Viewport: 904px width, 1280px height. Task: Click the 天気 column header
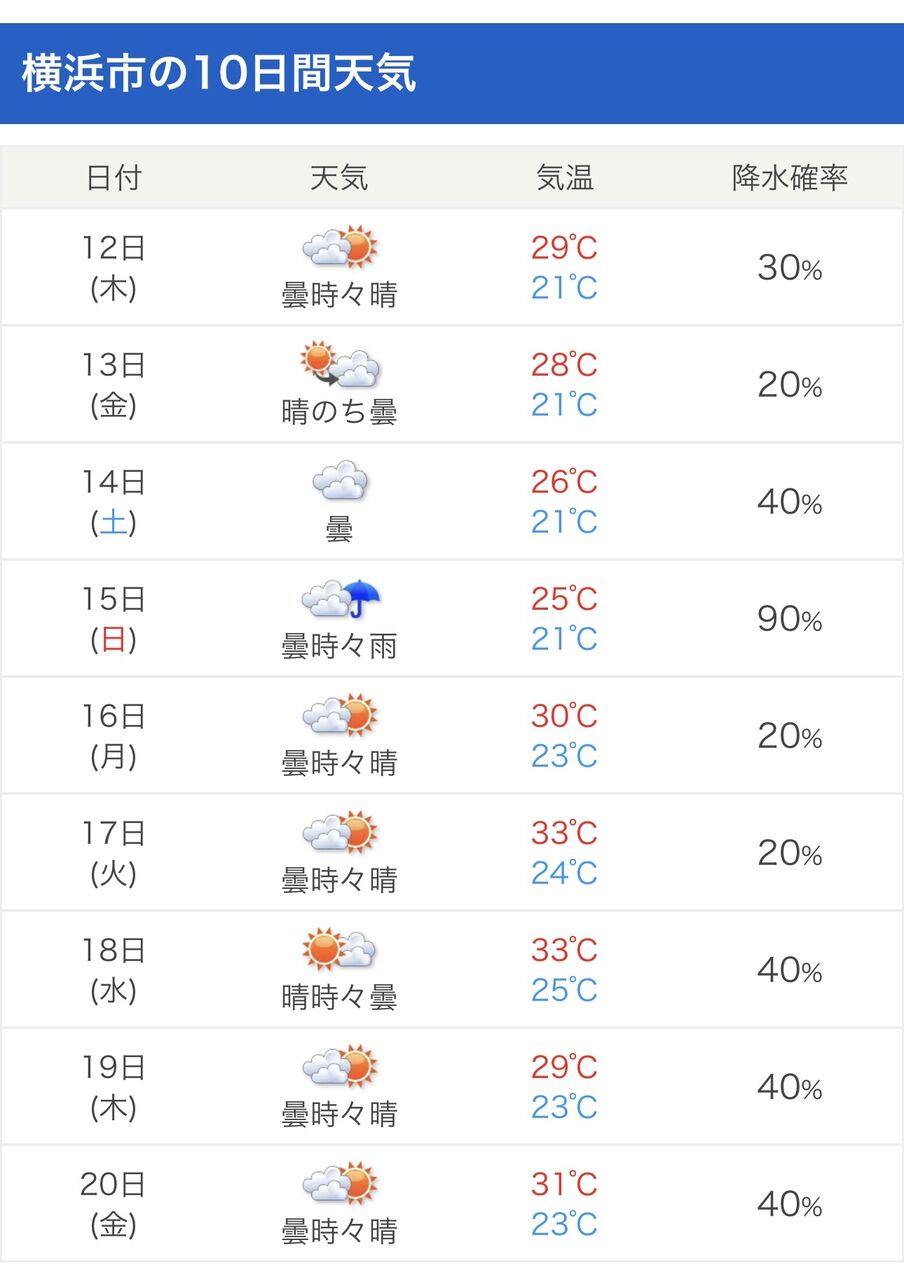click(339, 178)
